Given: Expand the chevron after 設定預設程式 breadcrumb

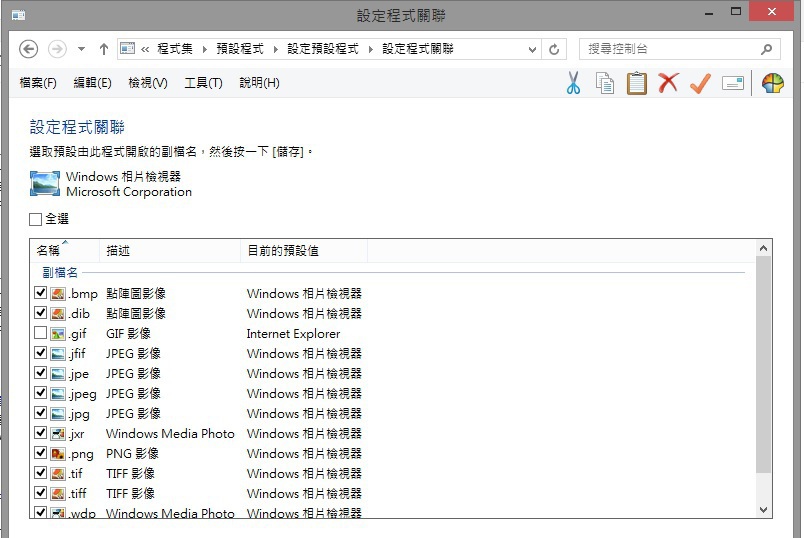Looking at the screenshot, I should (371, 49).
